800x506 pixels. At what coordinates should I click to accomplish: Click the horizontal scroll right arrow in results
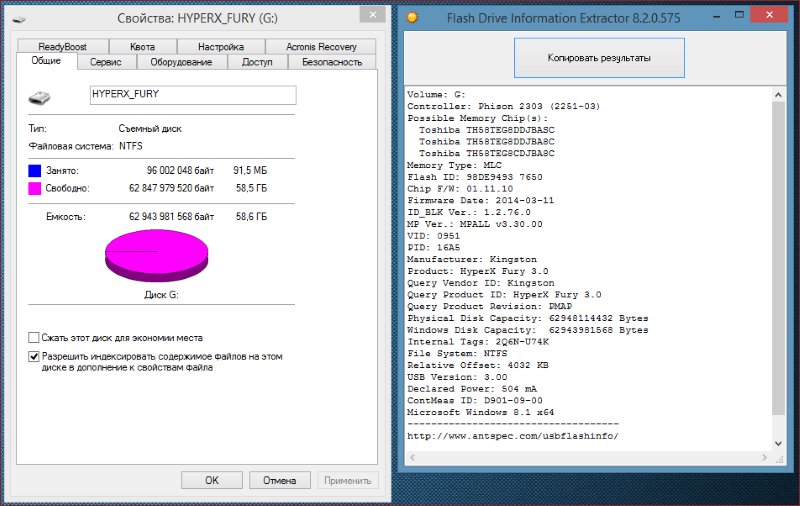tap(764, 458)
